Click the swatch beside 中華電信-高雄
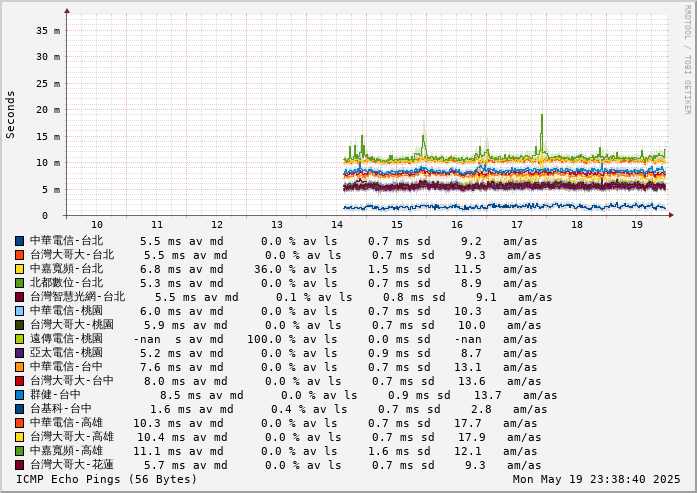 (x=20, y=423)
